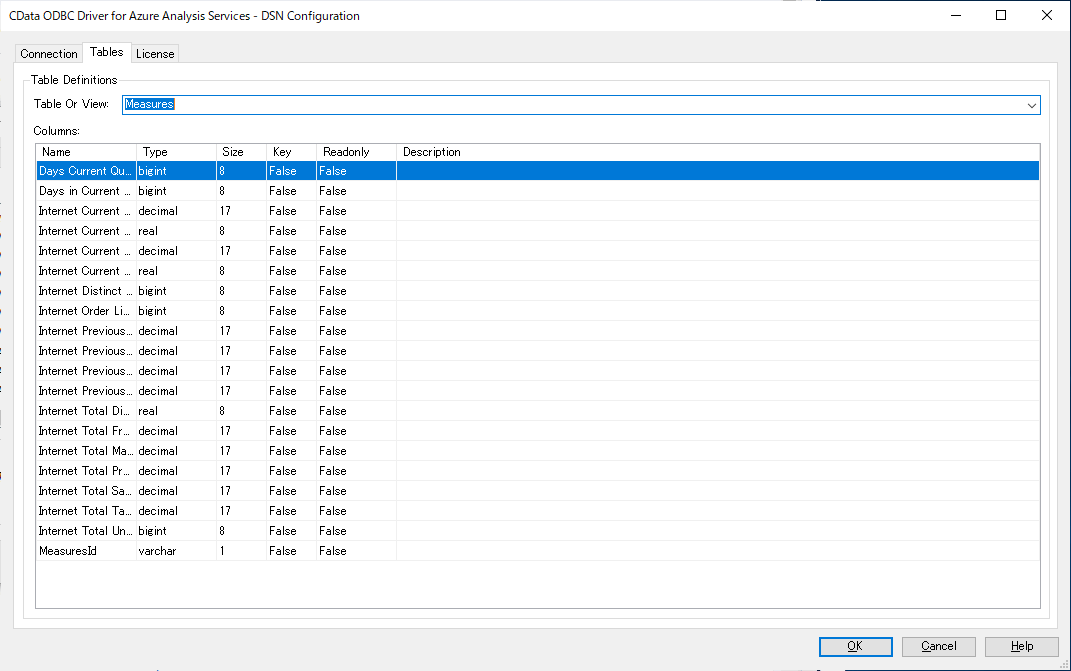Click bigint type in Days in Current row
The height and width of the screenshot is (671, 1071).
click(x=152, y=191)
